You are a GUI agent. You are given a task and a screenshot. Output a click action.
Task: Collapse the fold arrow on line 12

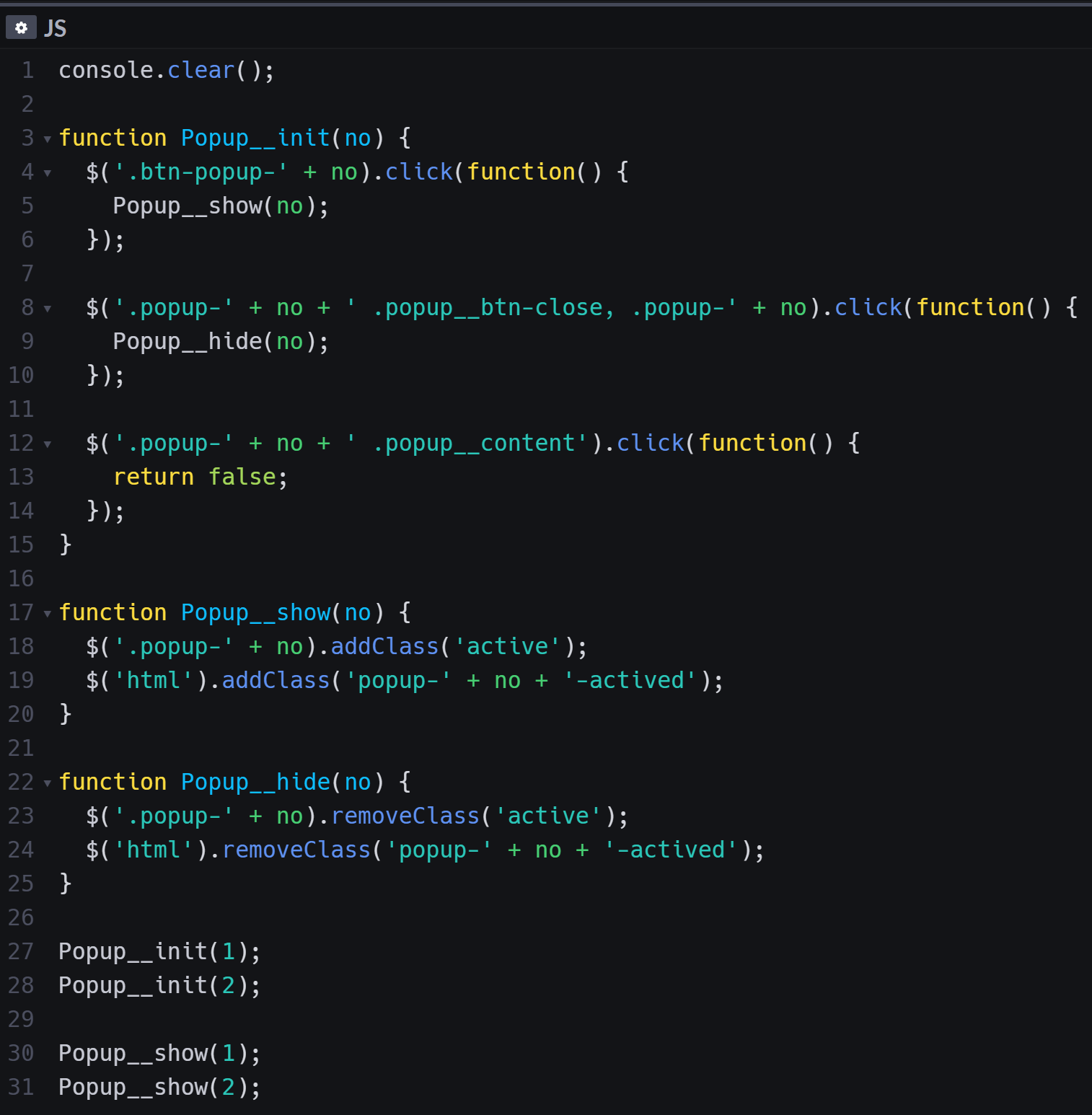point(48,444)
